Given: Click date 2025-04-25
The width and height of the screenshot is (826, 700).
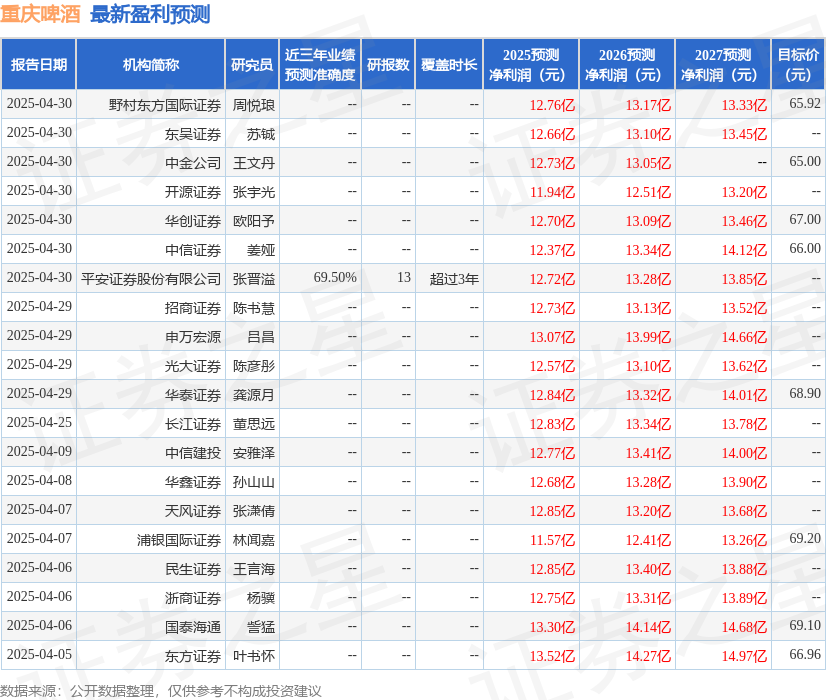Looking at the screenshot, I should 39,422.
